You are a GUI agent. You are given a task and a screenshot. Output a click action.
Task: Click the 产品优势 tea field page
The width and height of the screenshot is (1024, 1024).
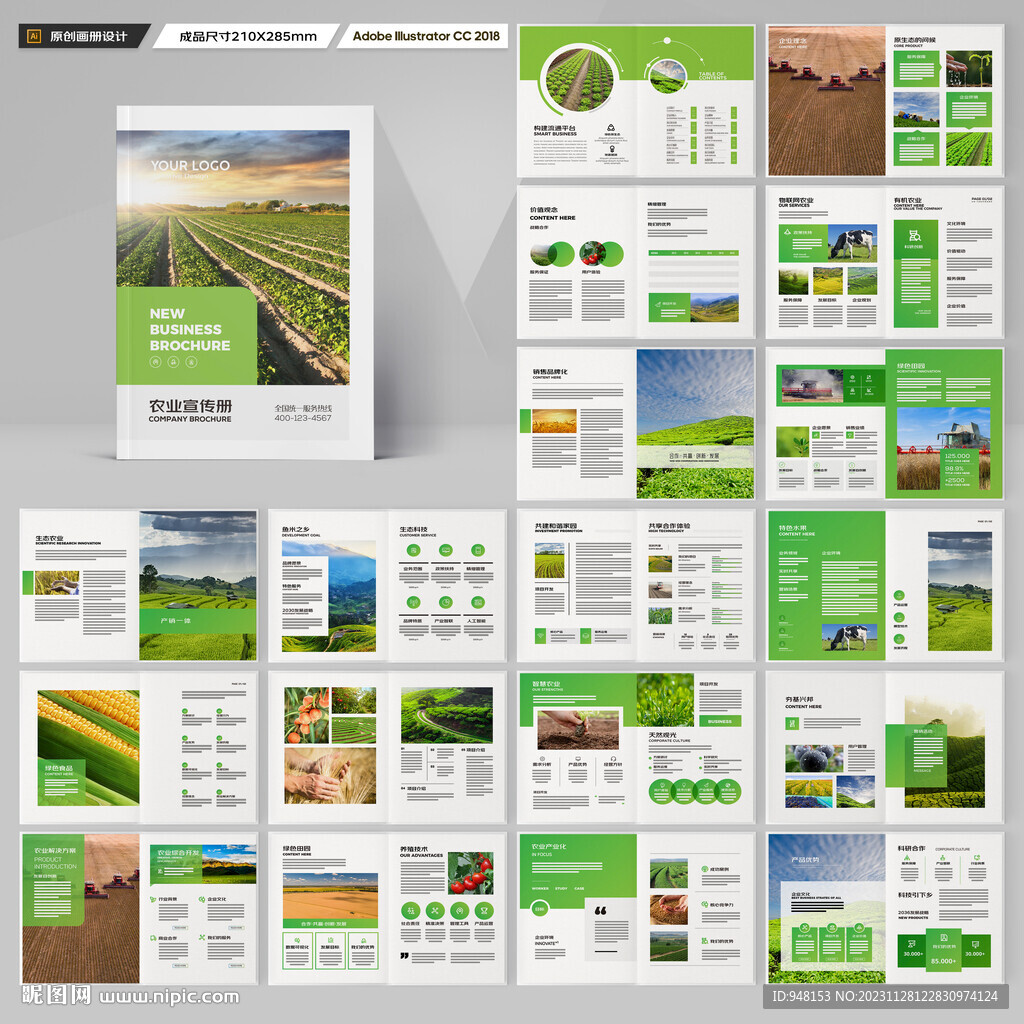[825, 908]
